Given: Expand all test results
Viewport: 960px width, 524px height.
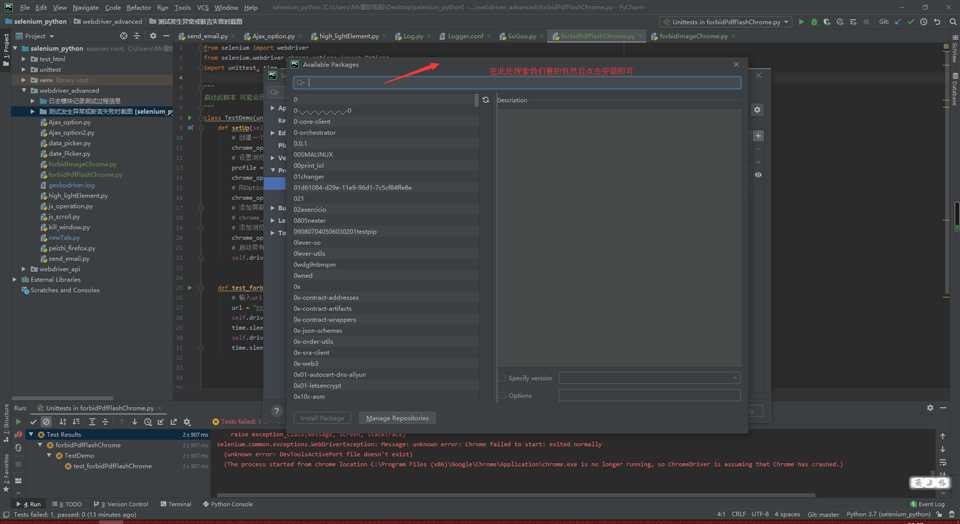Looking at the screenshot, I should point(92,422).
